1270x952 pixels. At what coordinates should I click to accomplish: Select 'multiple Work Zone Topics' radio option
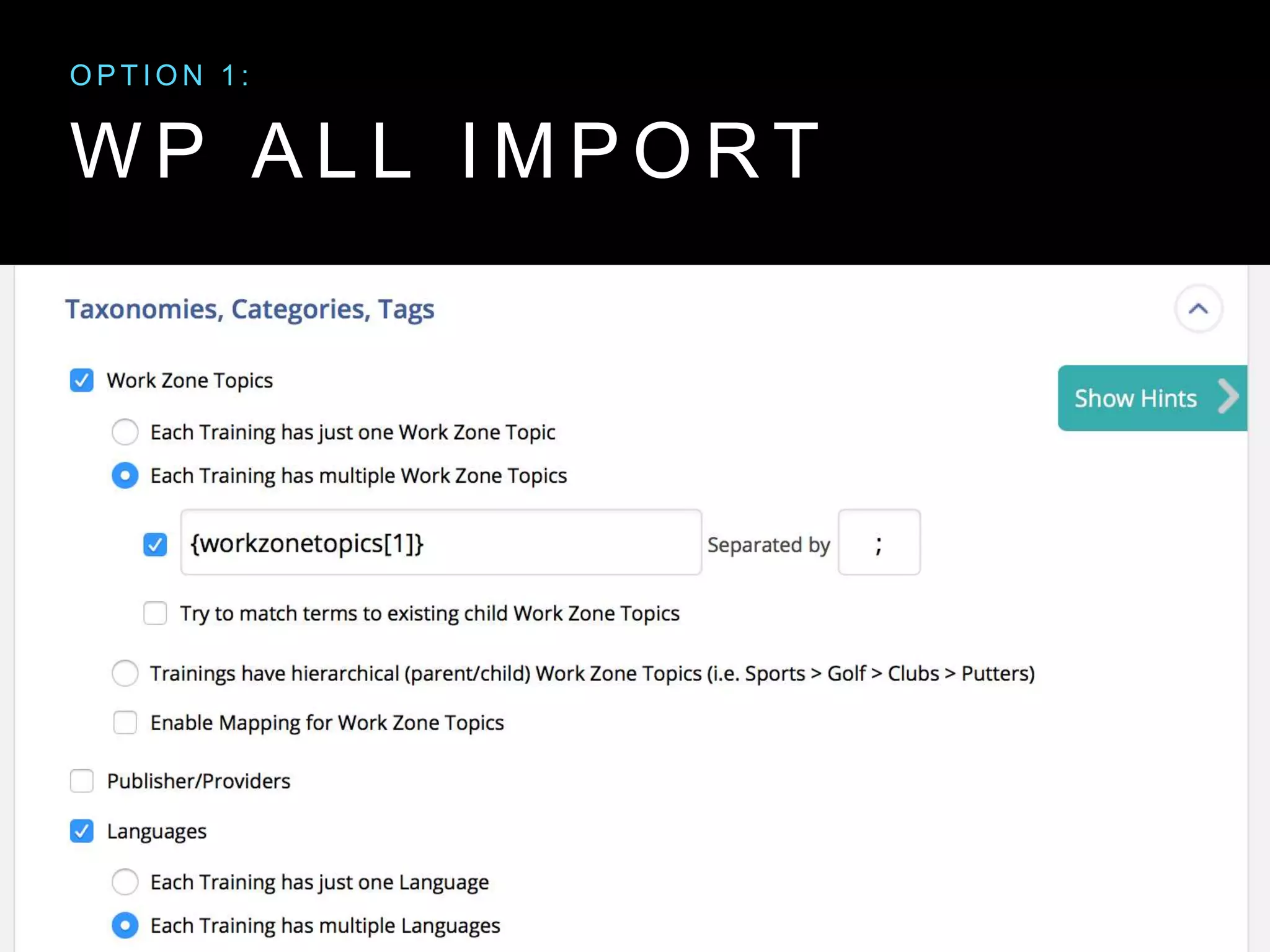[125, 475]
